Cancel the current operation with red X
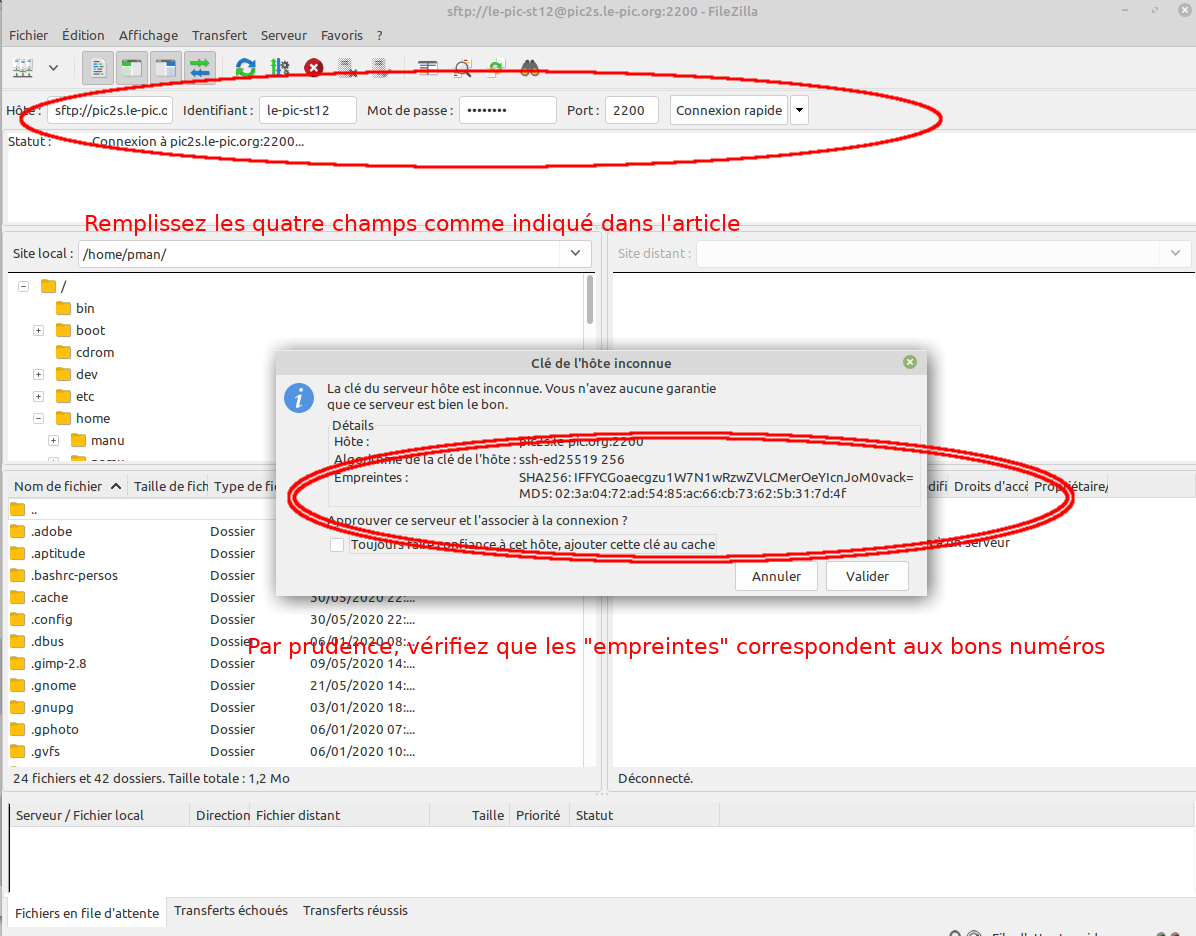Image resolution: width=1196 pixels, height=936 pixels. pyautogui.click(x=314, y=68)
